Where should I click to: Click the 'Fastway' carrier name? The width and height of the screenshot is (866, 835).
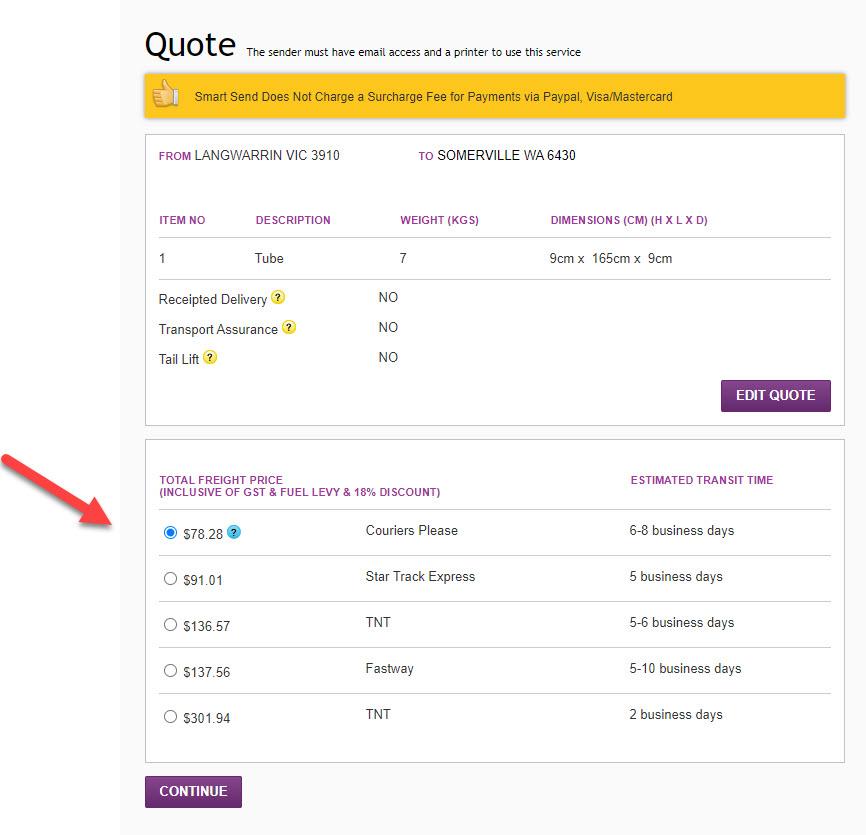coord(389,669)
